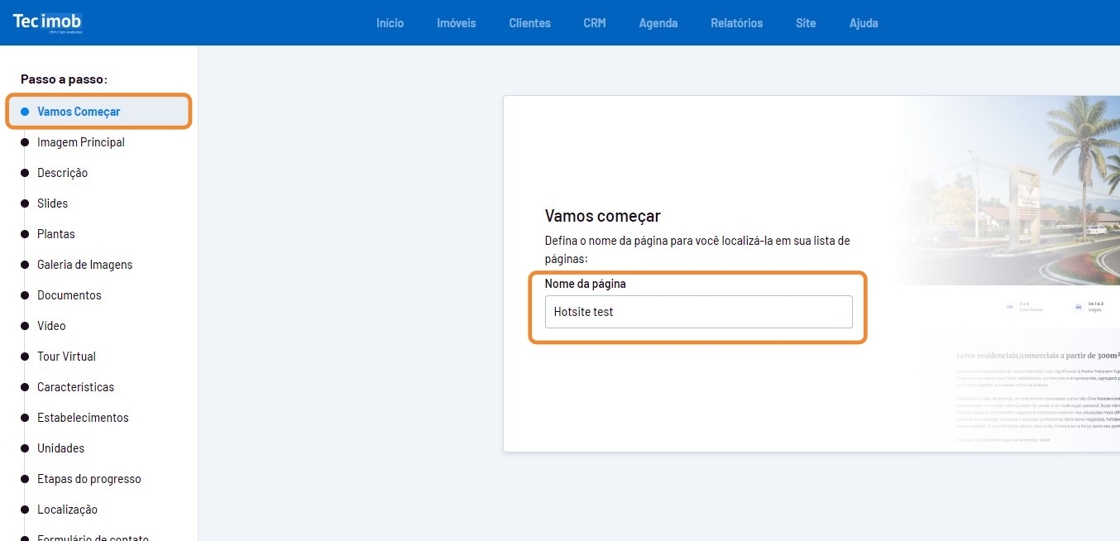Open the Início menu
Viewport: 1120px width, 541px height.
[390, 23]
